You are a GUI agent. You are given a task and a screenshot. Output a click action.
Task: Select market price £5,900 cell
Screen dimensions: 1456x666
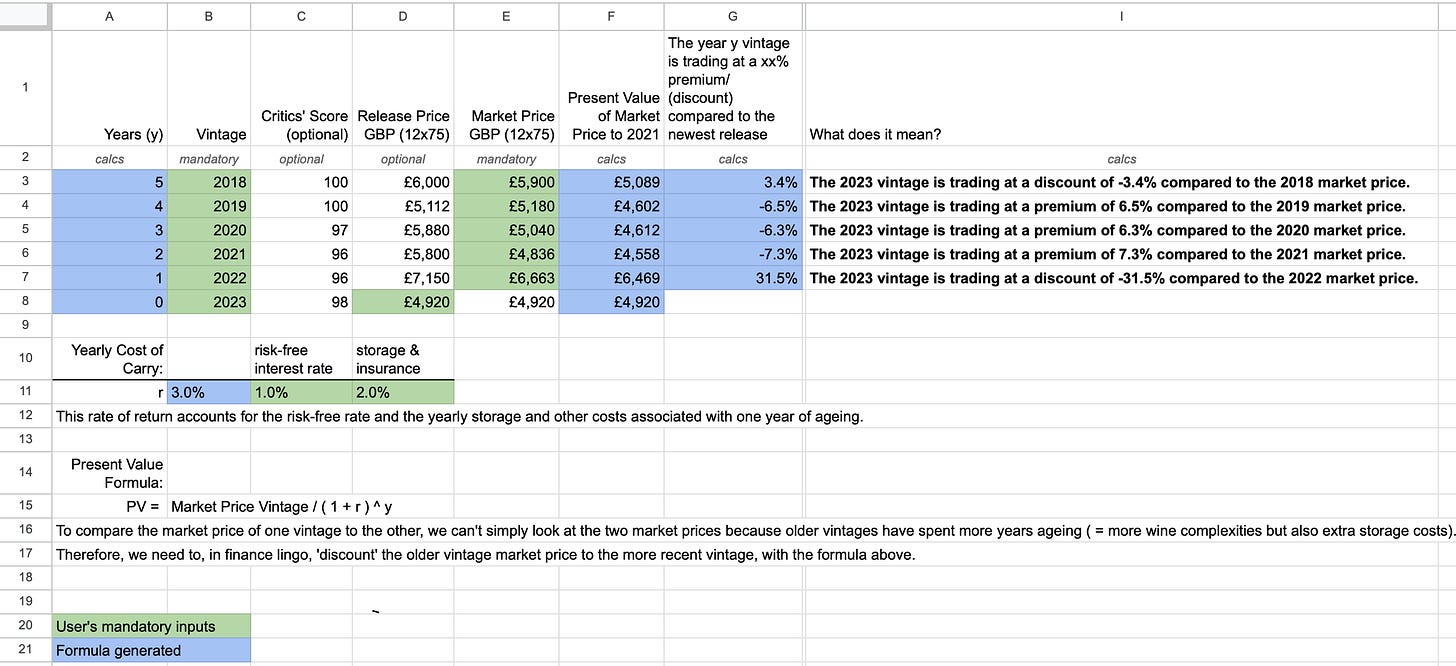tap(506, 182)
